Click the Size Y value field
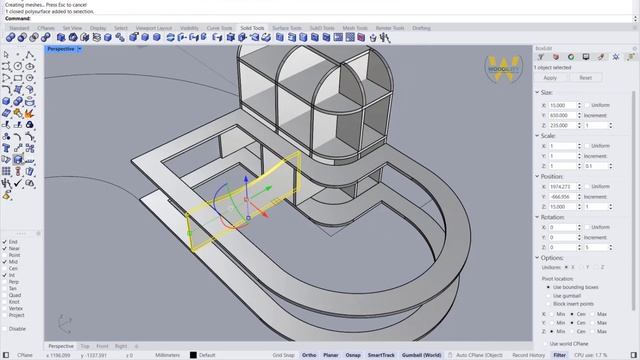Viewport: 640px width, 360px height. pyautogui.click(x=562, y=116)
